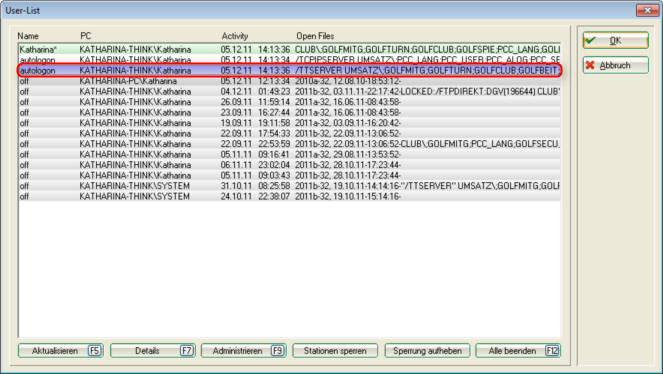Screen dimensions: 663x374
Task: Select off row for KATHARINA-PC\Katharina
Action: click(290, 81)
